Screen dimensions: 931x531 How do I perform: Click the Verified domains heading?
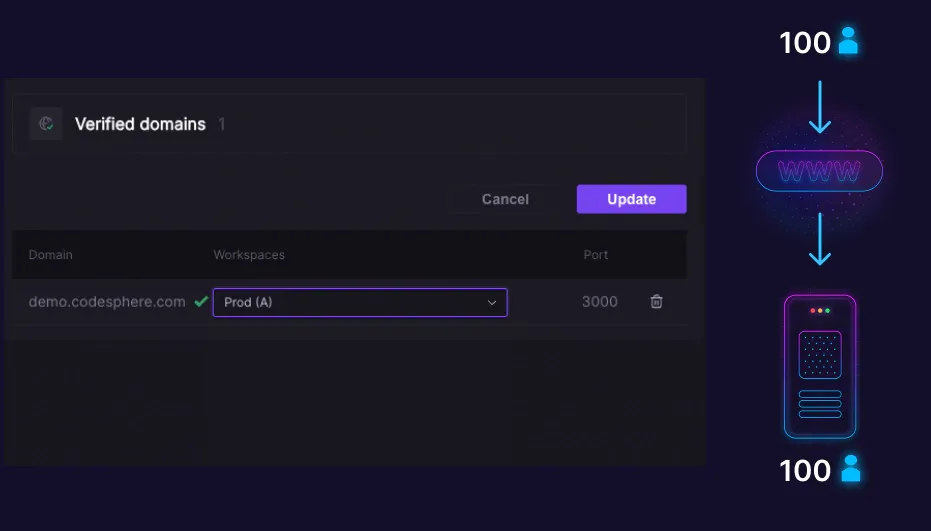tap(140, 124)
